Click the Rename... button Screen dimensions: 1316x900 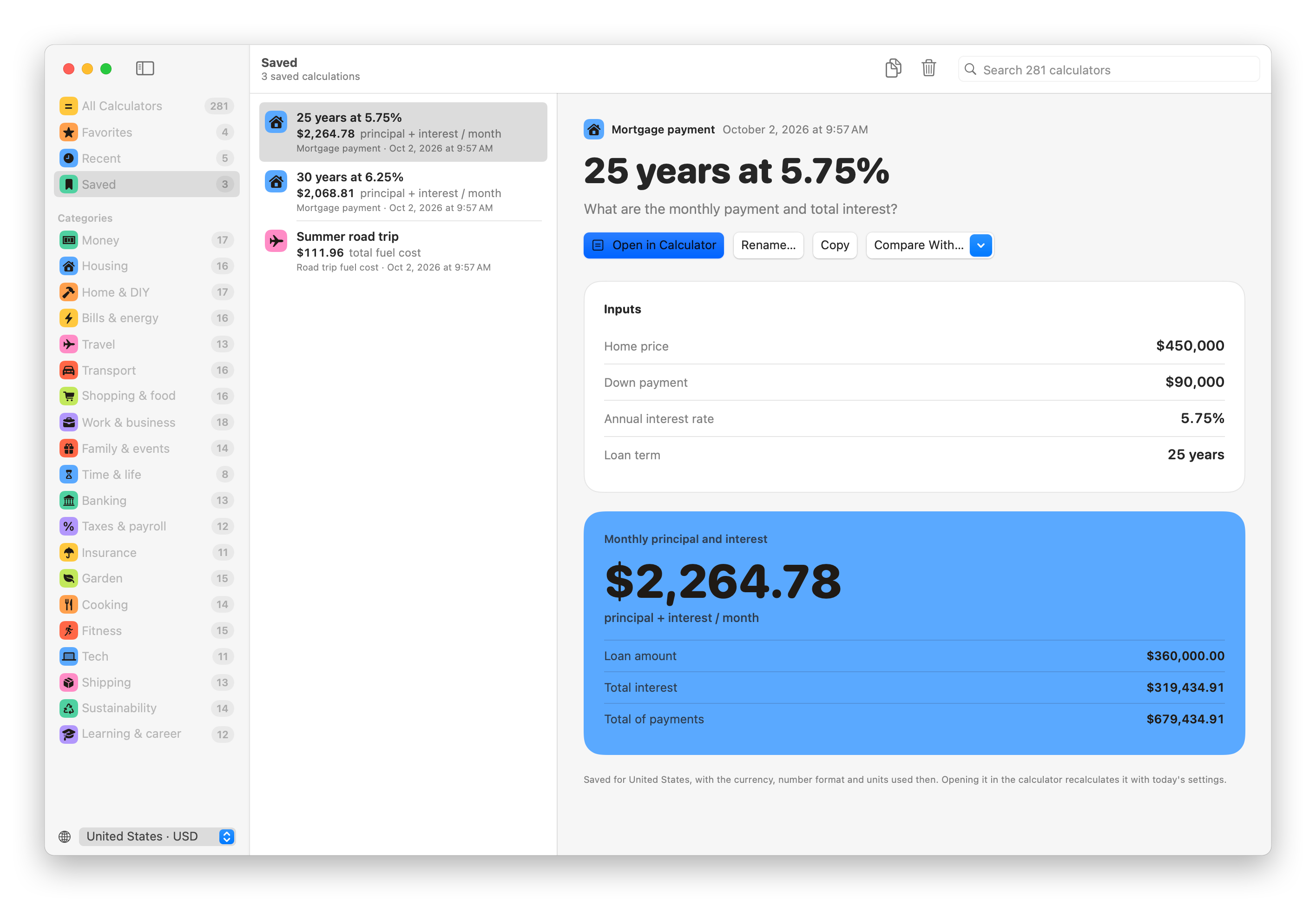(768, 245)
